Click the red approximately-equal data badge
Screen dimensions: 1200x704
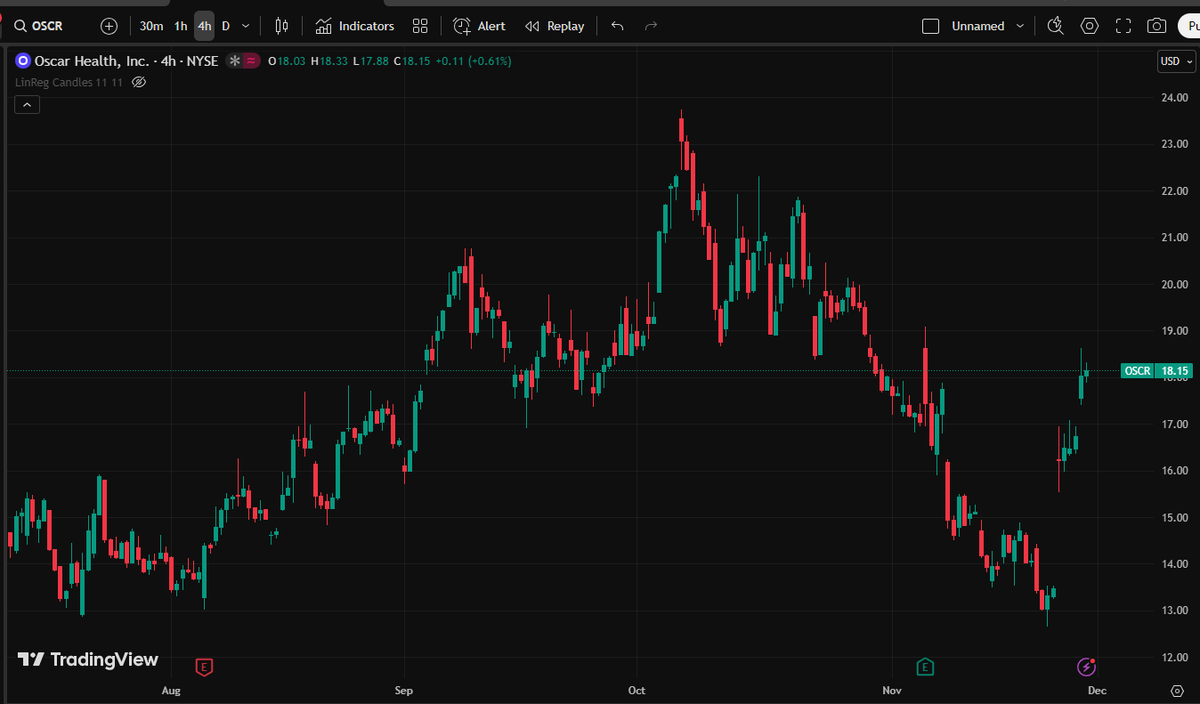point(251,61)
